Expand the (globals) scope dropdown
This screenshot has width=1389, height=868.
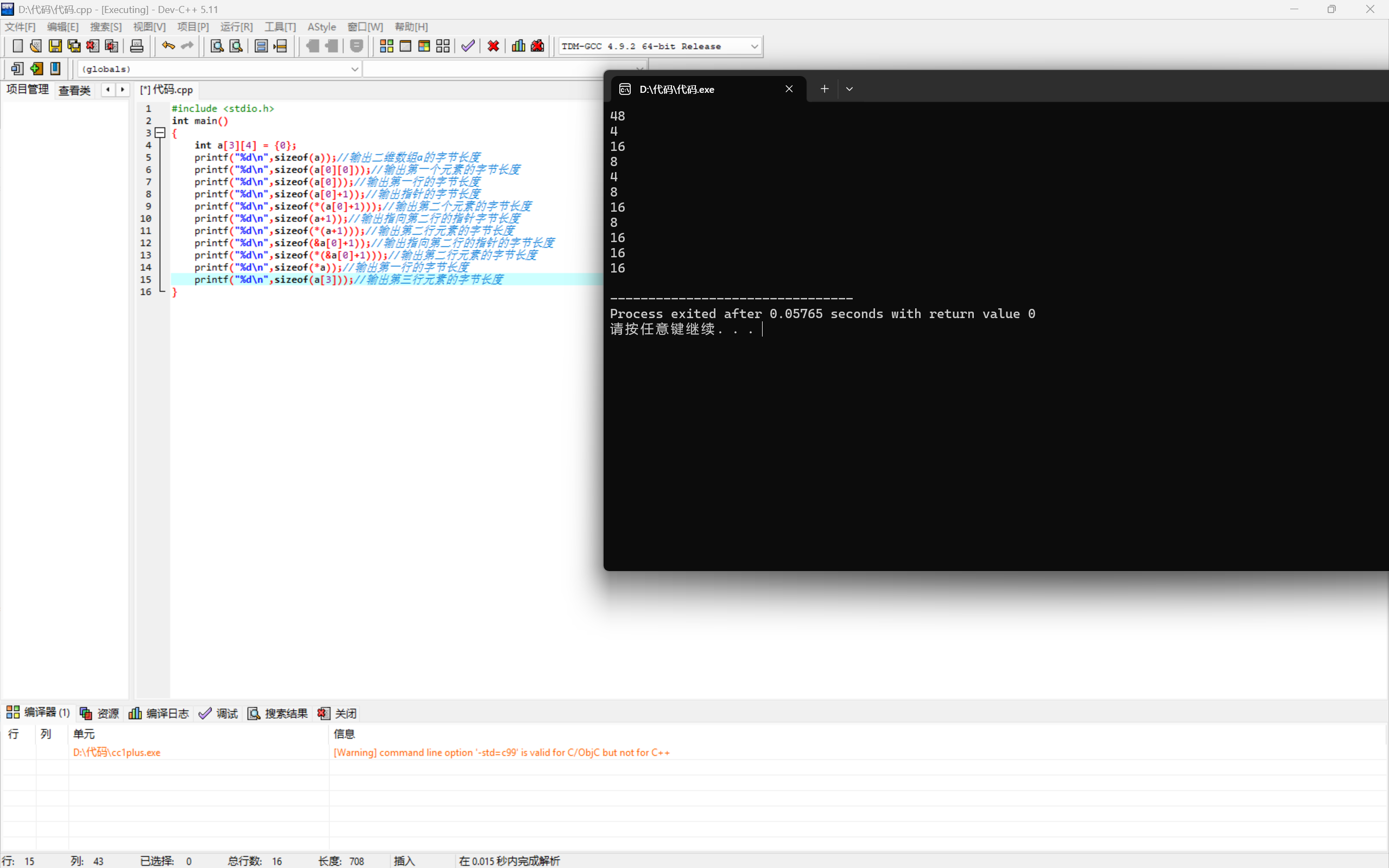354,69
